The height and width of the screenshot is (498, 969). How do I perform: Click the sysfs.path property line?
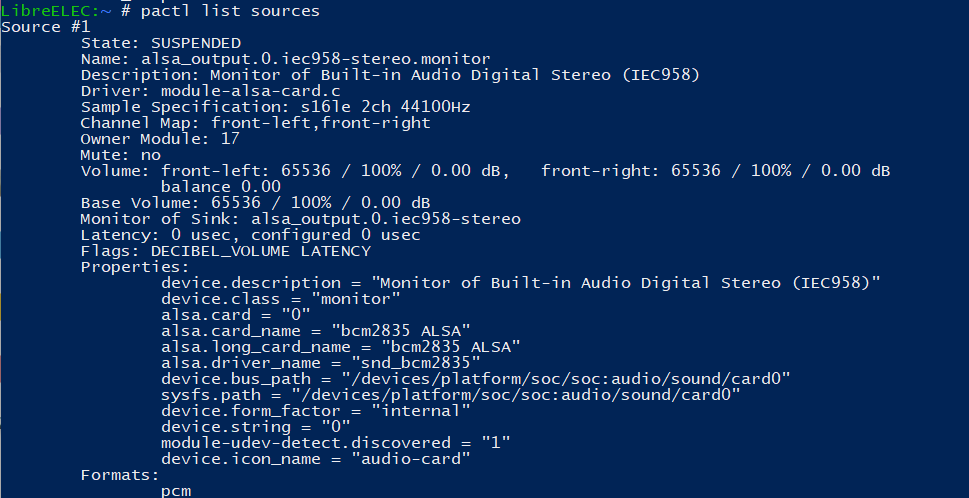tap(450, 395)
